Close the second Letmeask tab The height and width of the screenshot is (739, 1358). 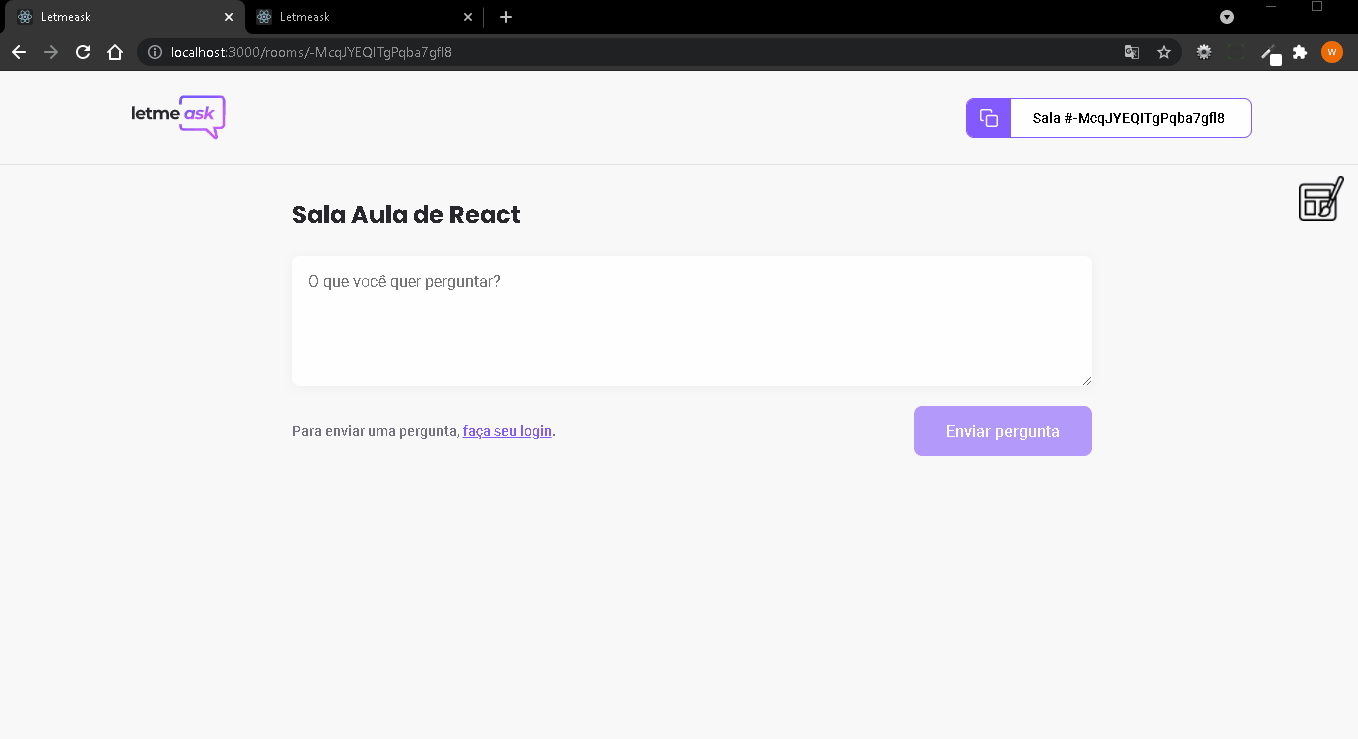(x=468, y=17)
